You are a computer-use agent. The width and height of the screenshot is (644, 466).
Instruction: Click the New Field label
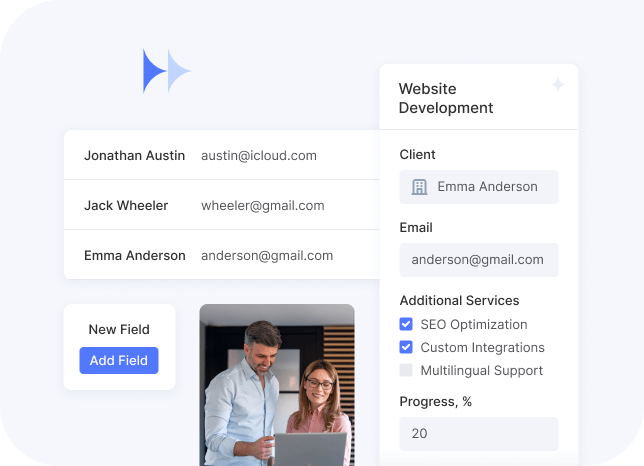(119, 329)
